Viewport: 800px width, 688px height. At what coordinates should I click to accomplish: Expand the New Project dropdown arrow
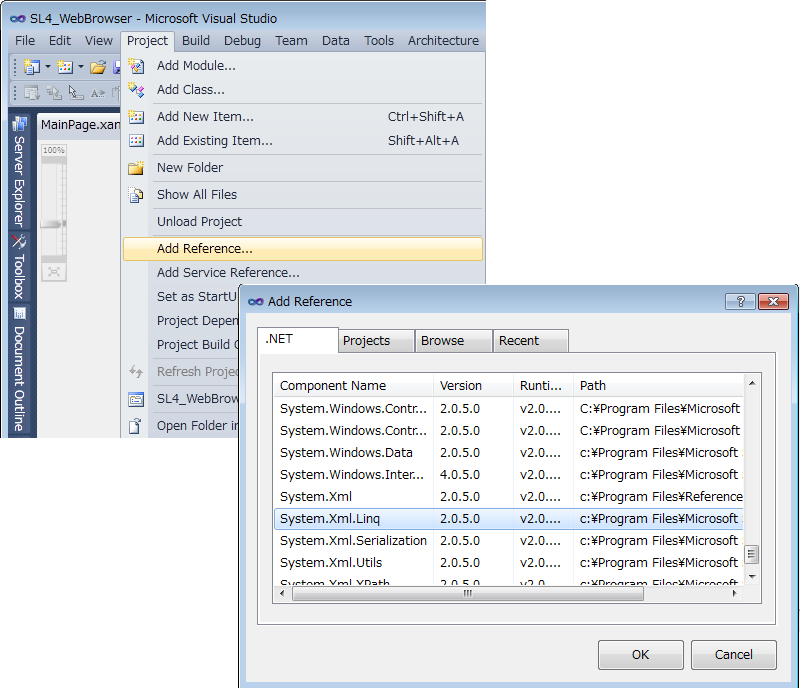pos(48,66)
